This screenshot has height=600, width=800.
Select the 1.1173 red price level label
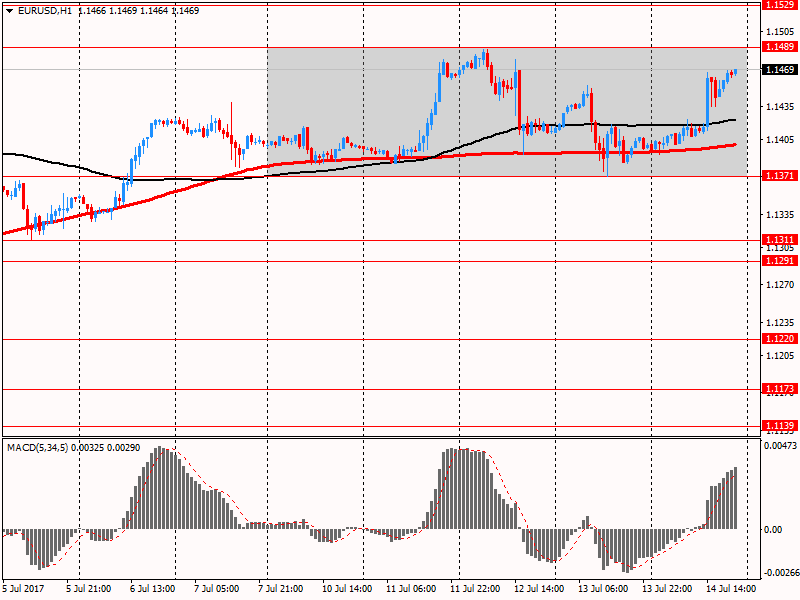coord(780,389)
